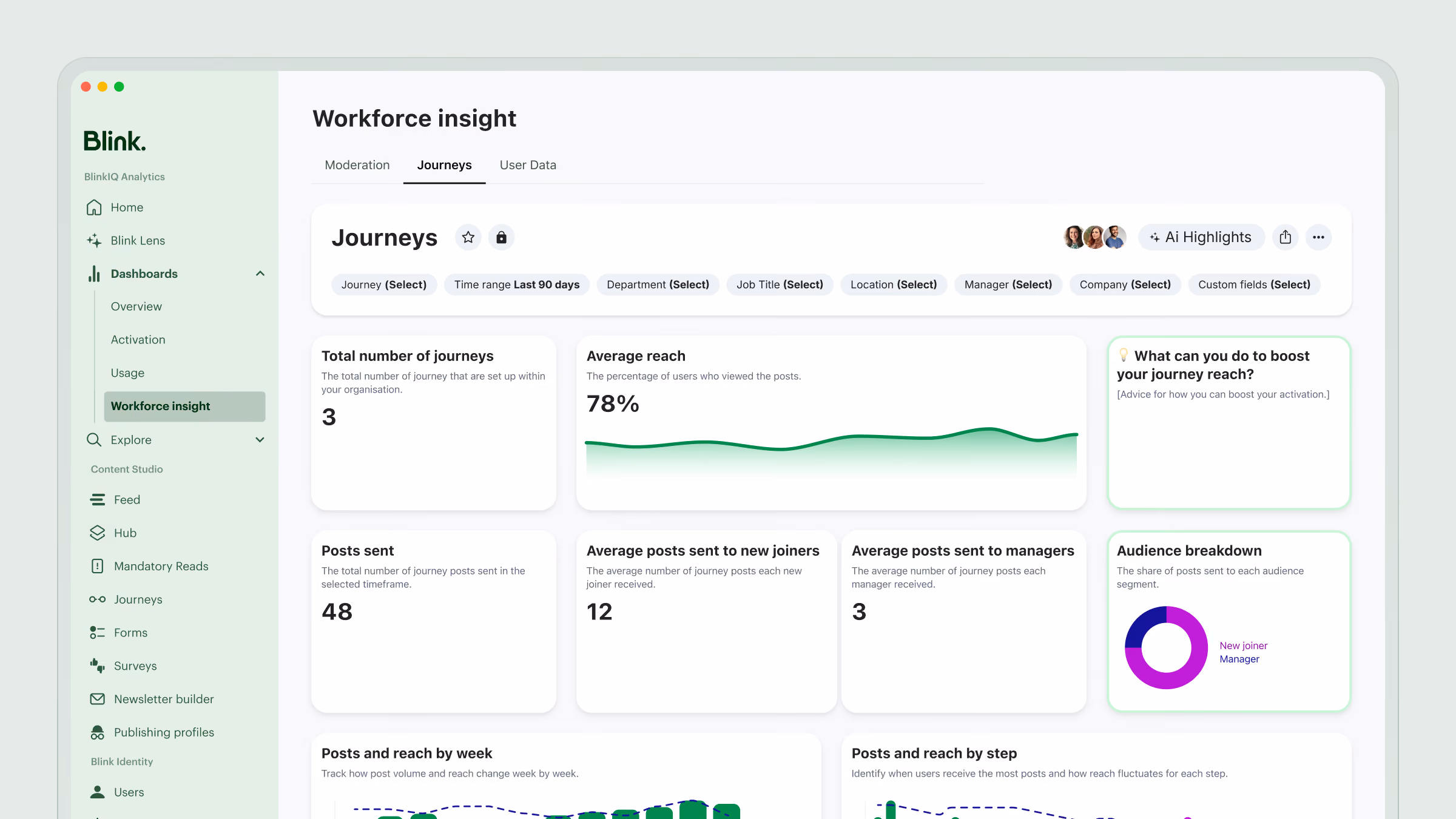Expand the Explore section chevron
The height and width of the screenshot is (819, 1456).
(x=260, y=440)
